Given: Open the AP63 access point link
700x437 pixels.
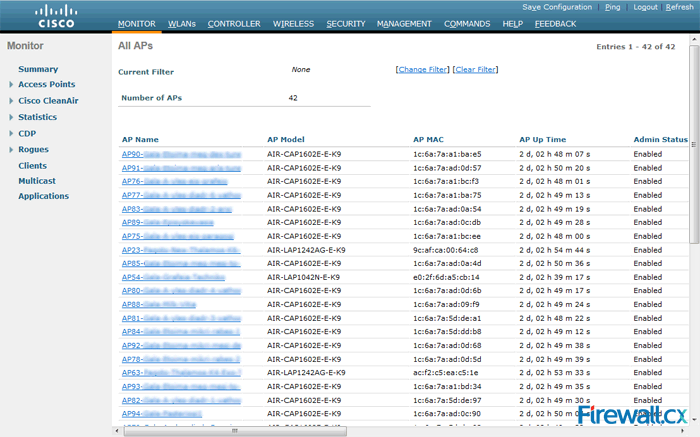Looking at the screenshot, I should click(181, 373).
